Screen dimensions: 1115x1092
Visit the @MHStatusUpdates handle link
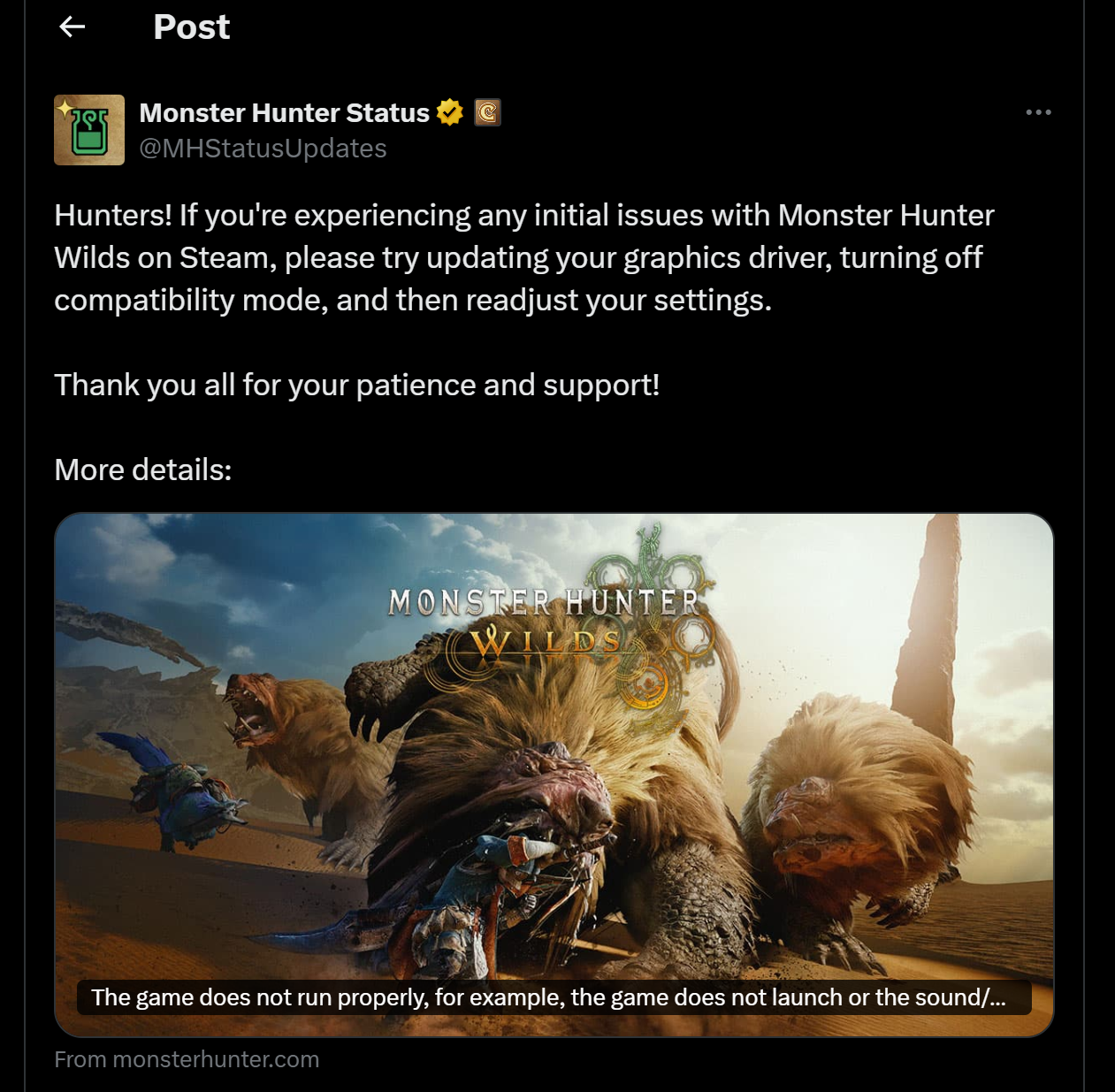[263, 149]
